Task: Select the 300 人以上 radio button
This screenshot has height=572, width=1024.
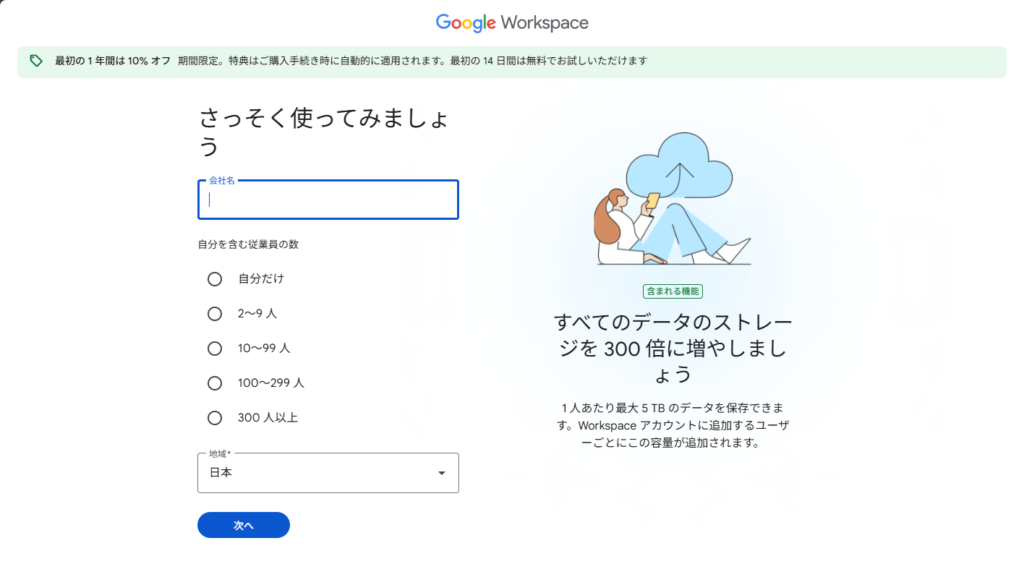Action: [x=214, y=418]
